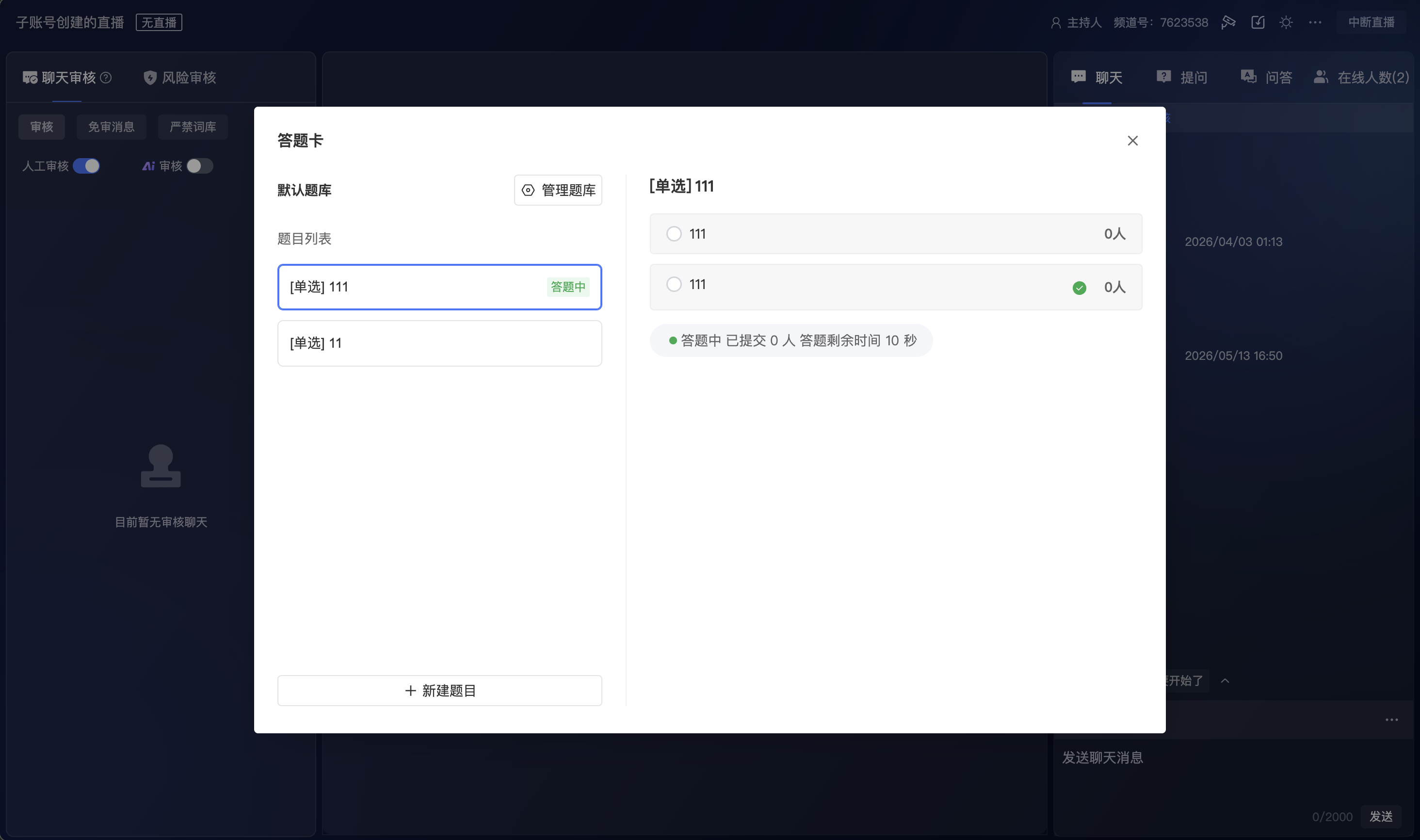Switch to the 聊天 tab in the right panel

coord(1097,78)
